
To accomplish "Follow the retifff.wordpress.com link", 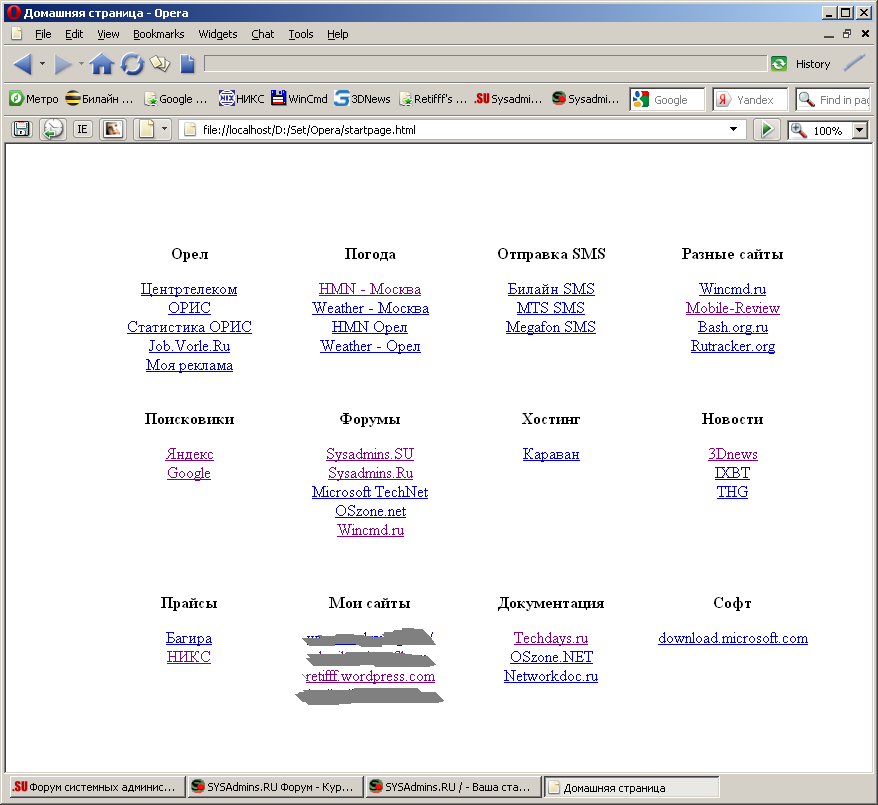I will click(370, 676).
